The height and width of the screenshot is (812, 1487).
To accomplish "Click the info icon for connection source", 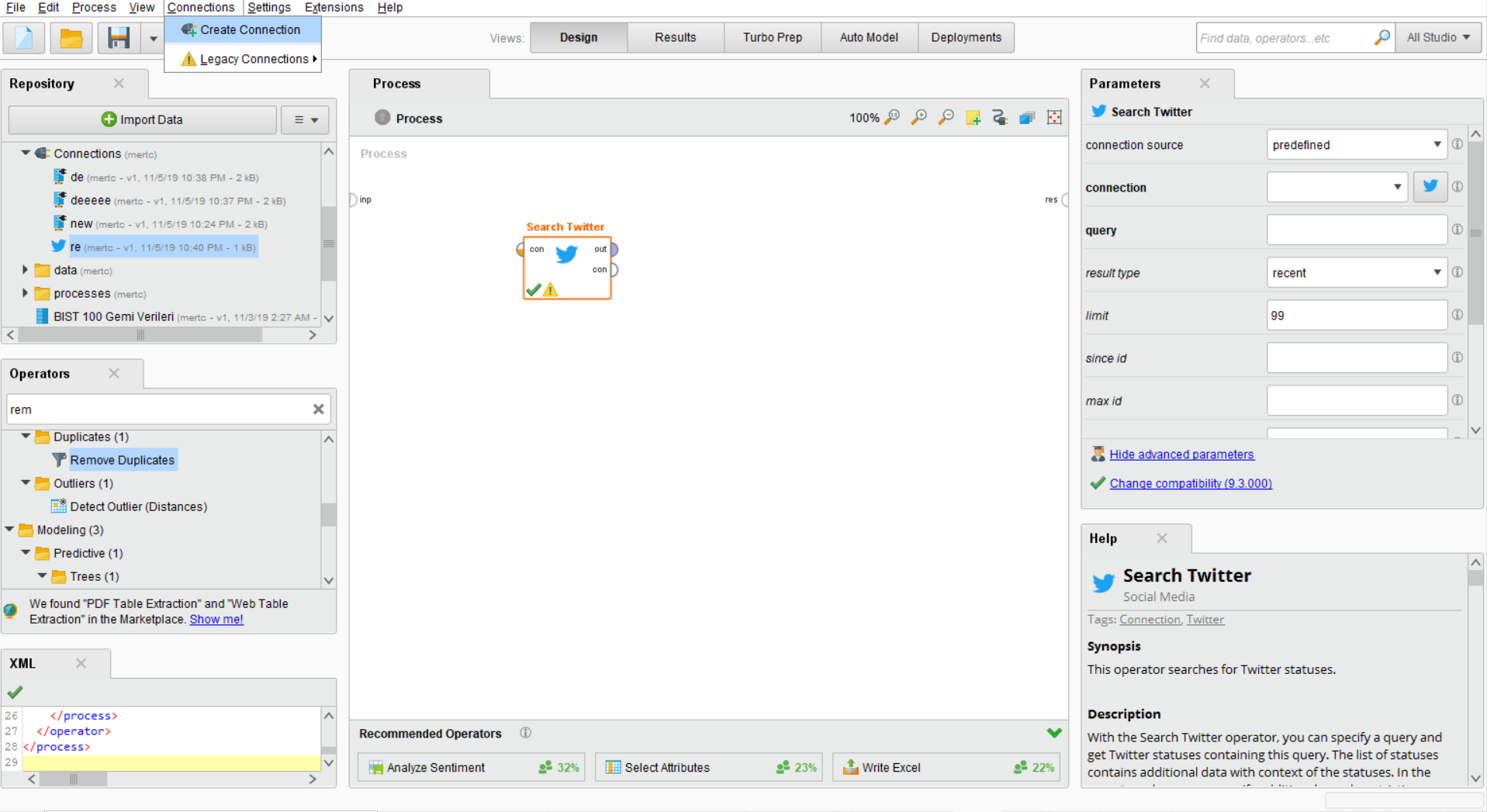I will pyautogui.click(x=1458, y=144).
